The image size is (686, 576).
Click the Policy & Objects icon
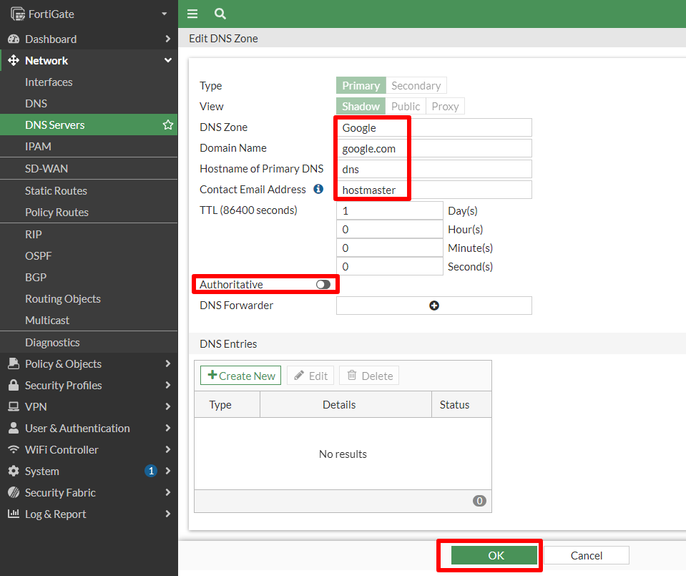click(x=14, y=363)
